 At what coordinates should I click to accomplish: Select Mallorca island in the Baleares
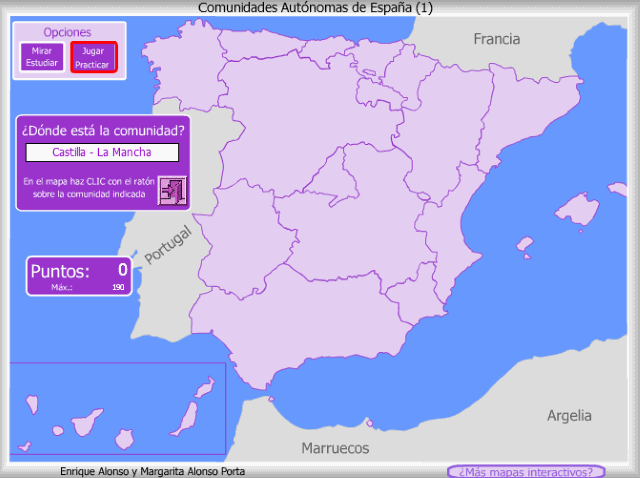pos(578,209)
